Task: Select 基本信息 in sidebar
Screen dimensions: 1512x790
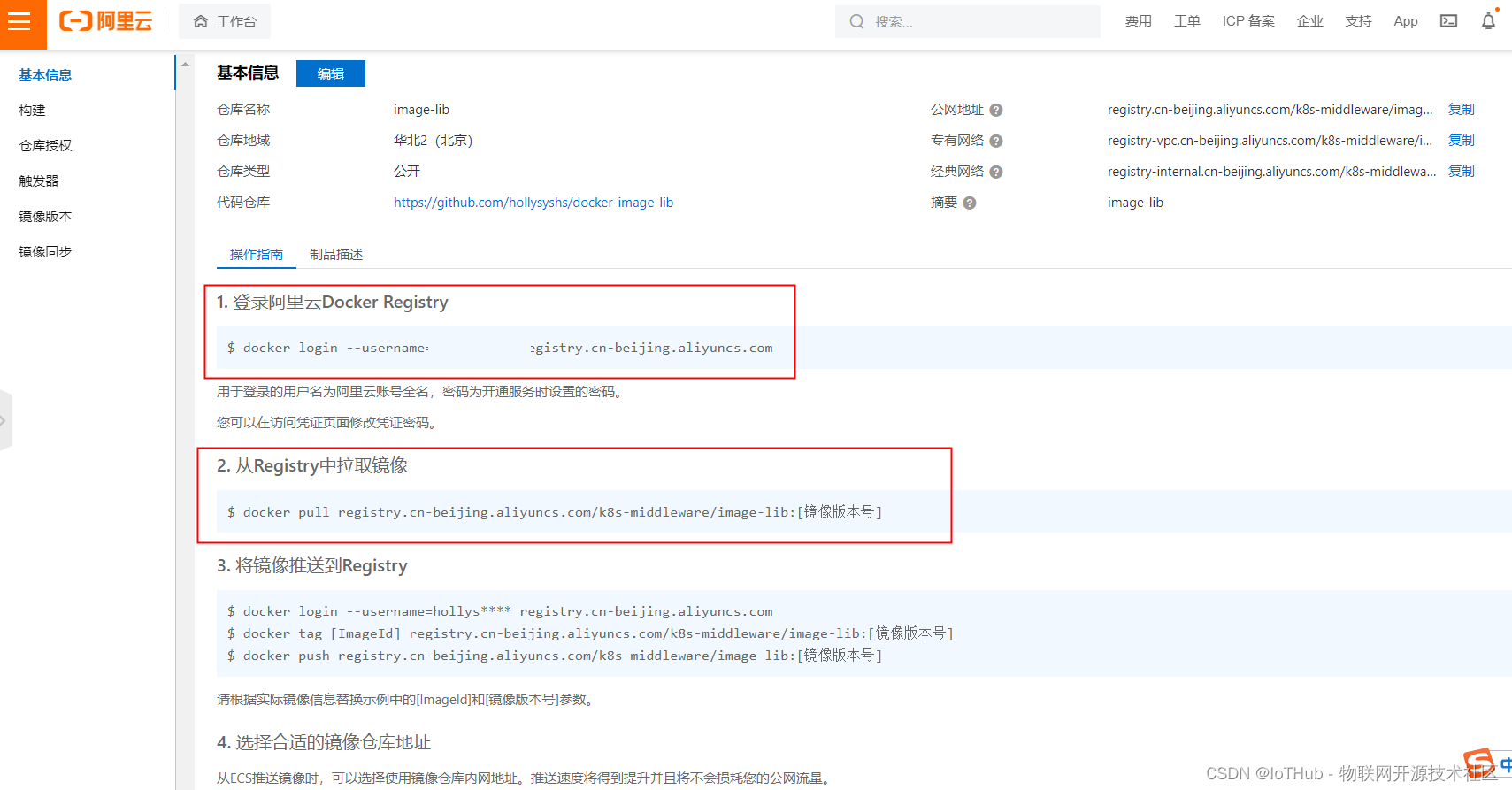Action: [x=45, y=74]
